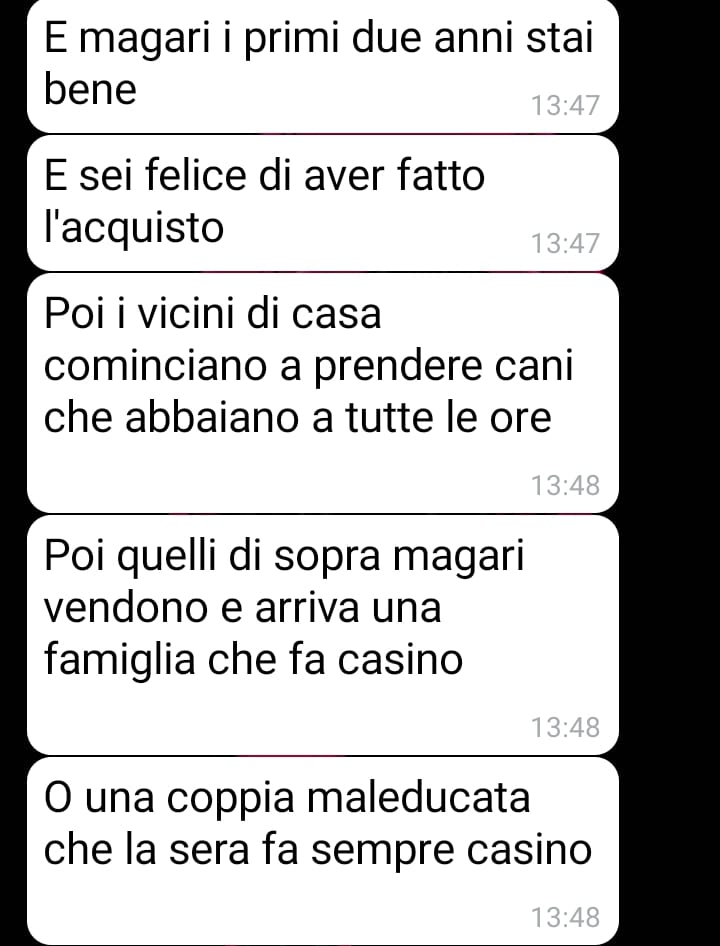The height and width of the screenshot is (946, 720).
Task: Select the line 'cominciano a prendere cani'
Action: 308,368
